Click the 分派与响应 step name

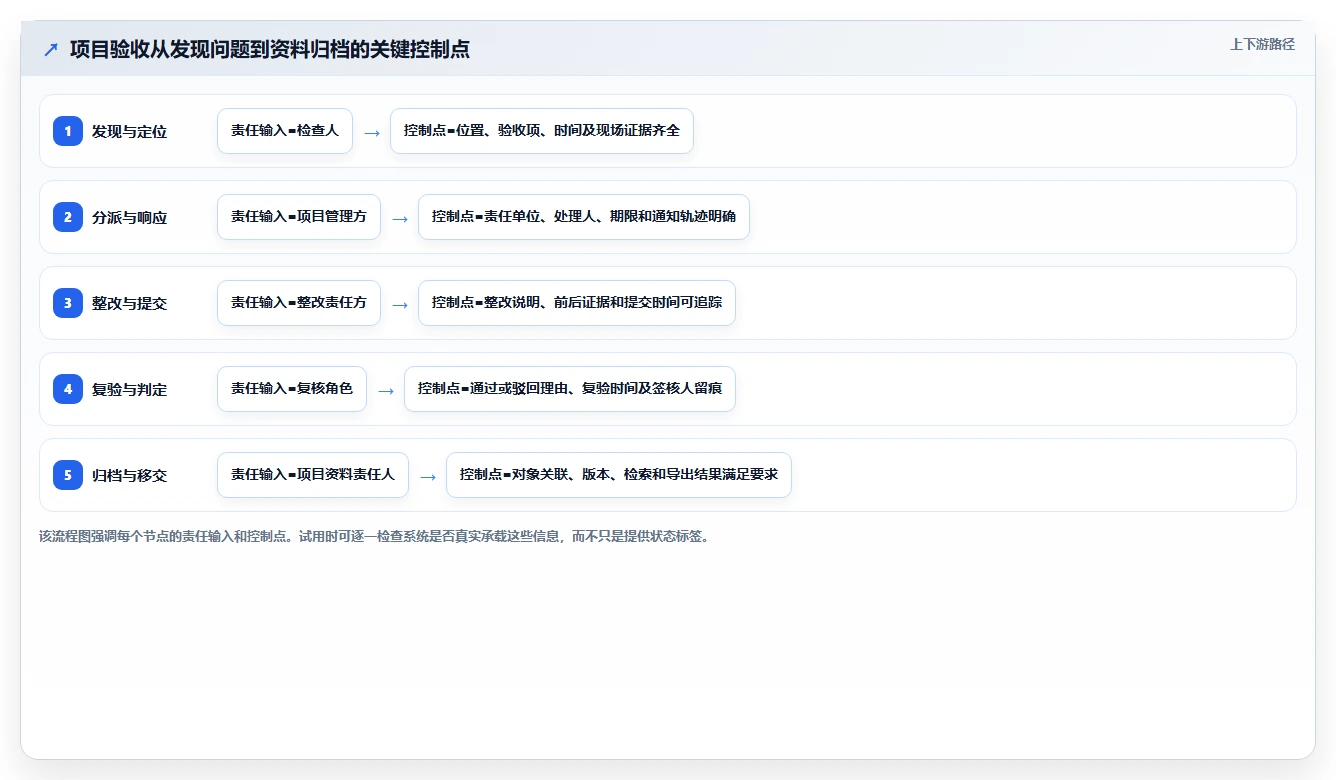point(130,217)
